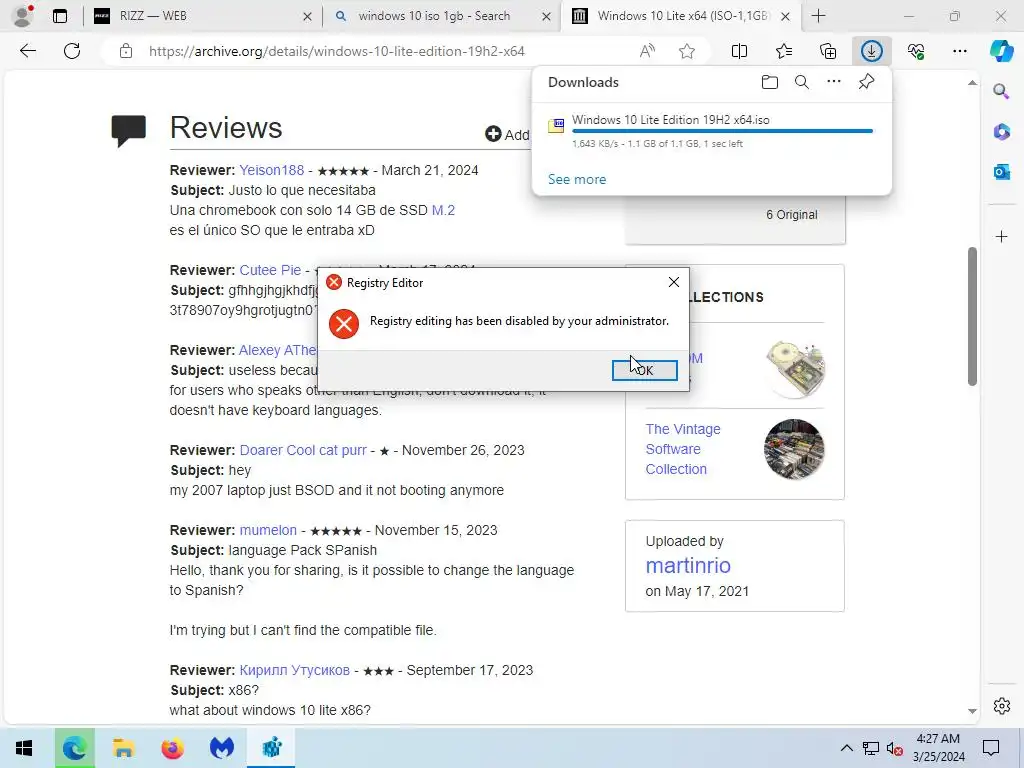
Task: Launch Firefox from taskbar
Action: tap(172, 748)
